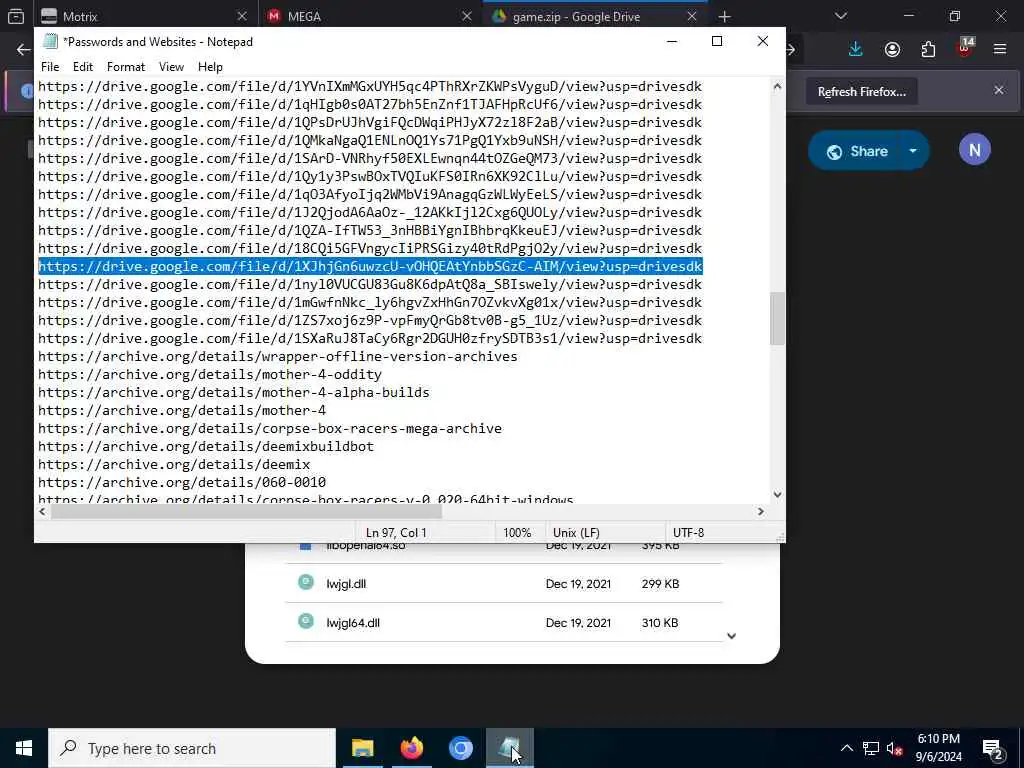This screenshot has height=768, width=1024.
Task: Open the Notepad Help menu
Action: 210,67
